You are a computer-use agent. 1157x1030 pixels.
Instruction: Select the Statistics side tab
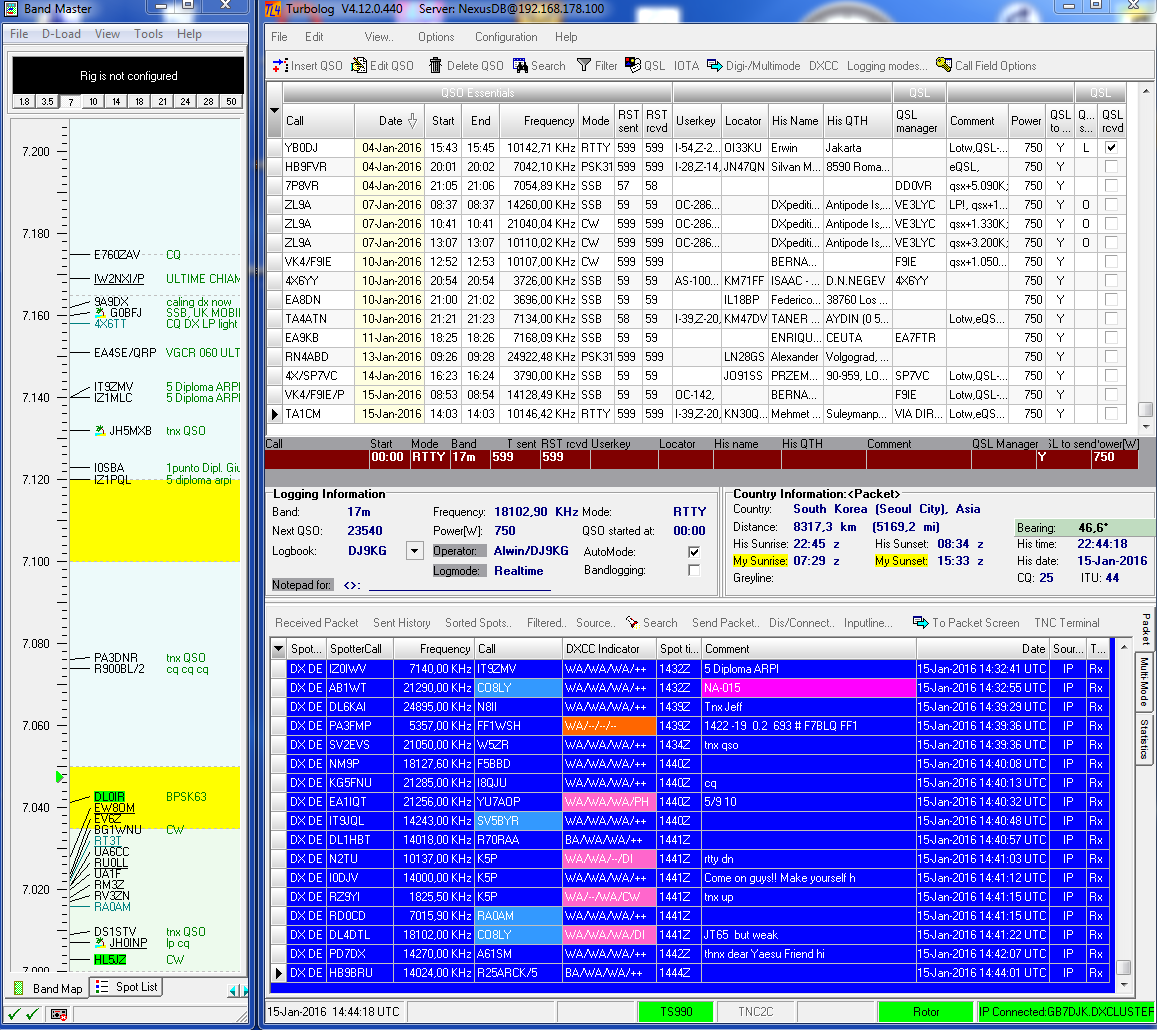tap(1144, 739)
